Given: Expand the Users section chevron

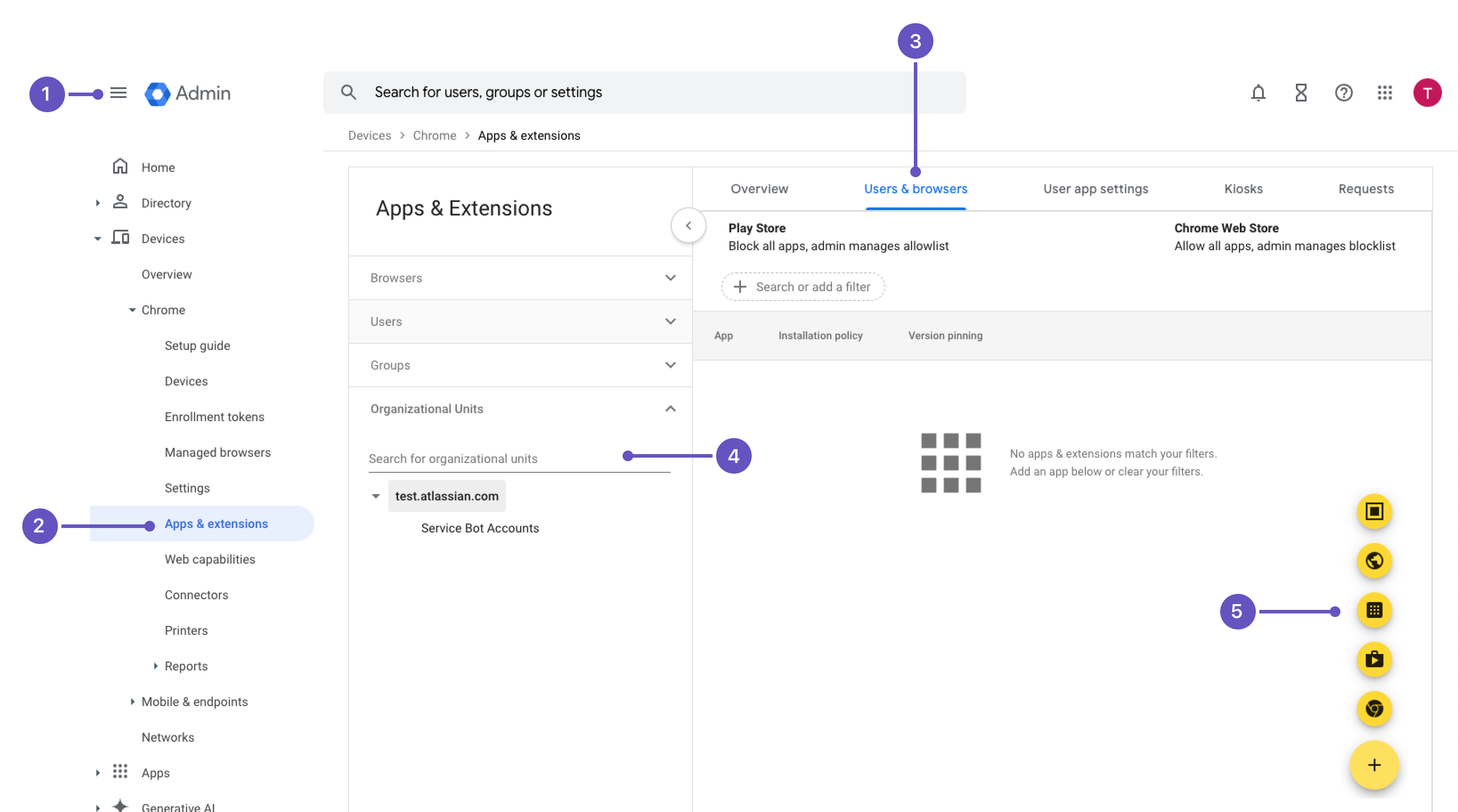Looking at the screenshot, I should click(671, 321).
